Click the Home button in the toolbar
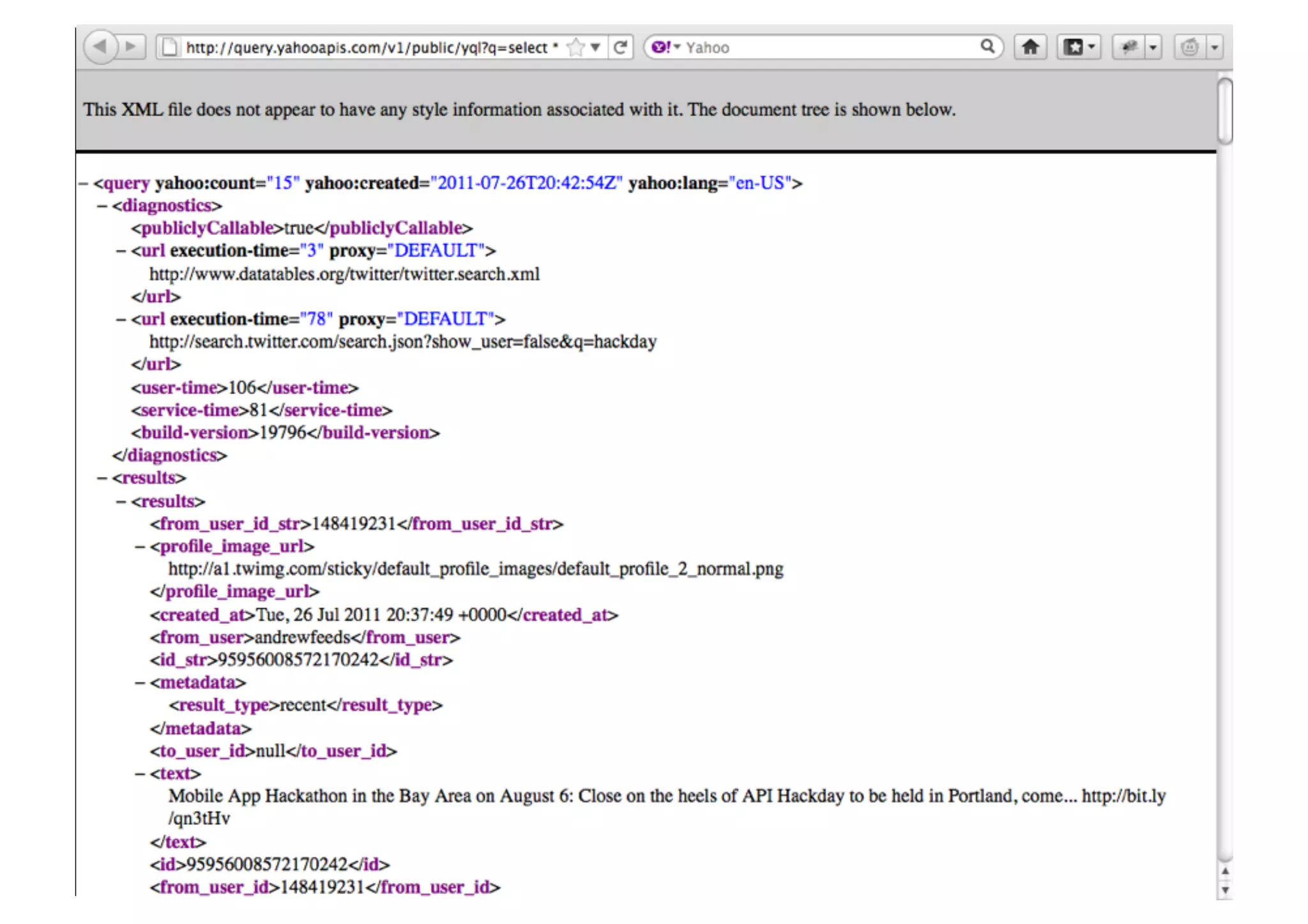 [1030, 47]
